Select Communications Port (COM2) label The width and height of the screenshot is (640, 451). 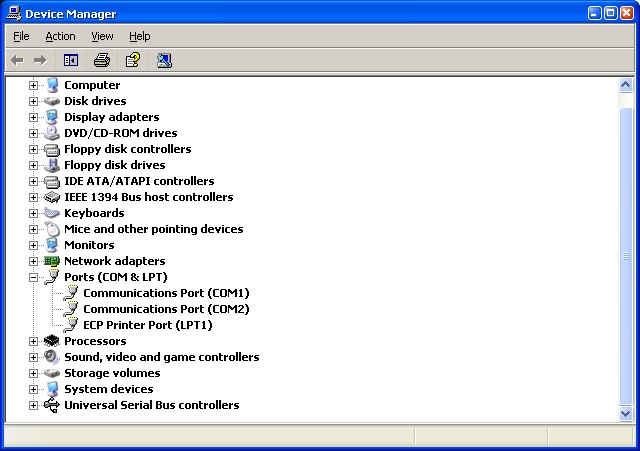[x=166, y=309]
